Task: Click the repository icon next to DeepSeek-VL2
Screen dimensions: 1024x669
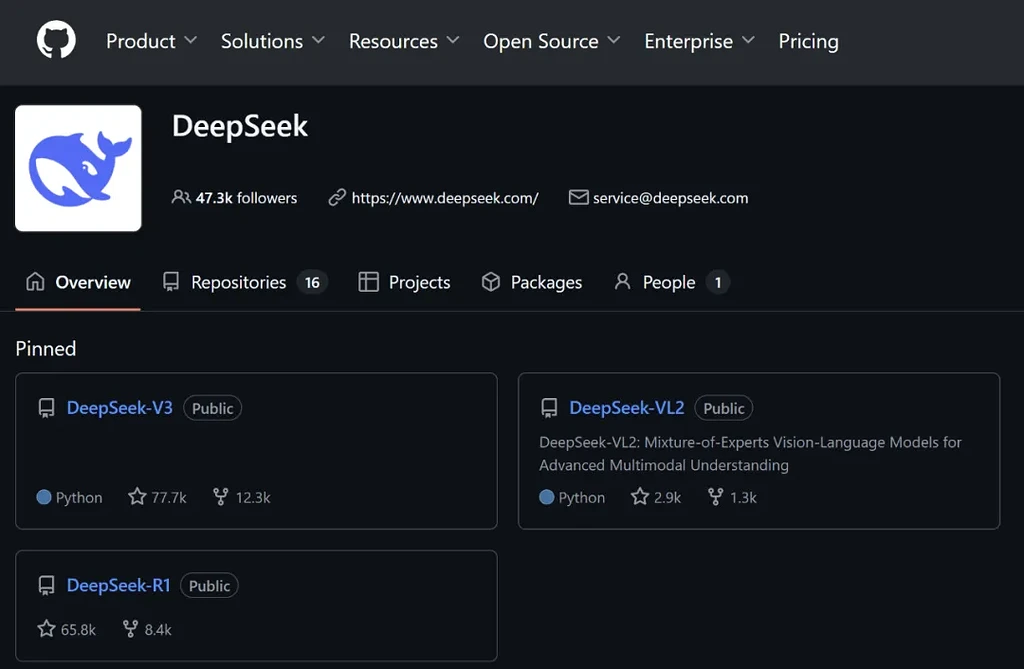Action: pyautogui.click(x=549, y=407)
